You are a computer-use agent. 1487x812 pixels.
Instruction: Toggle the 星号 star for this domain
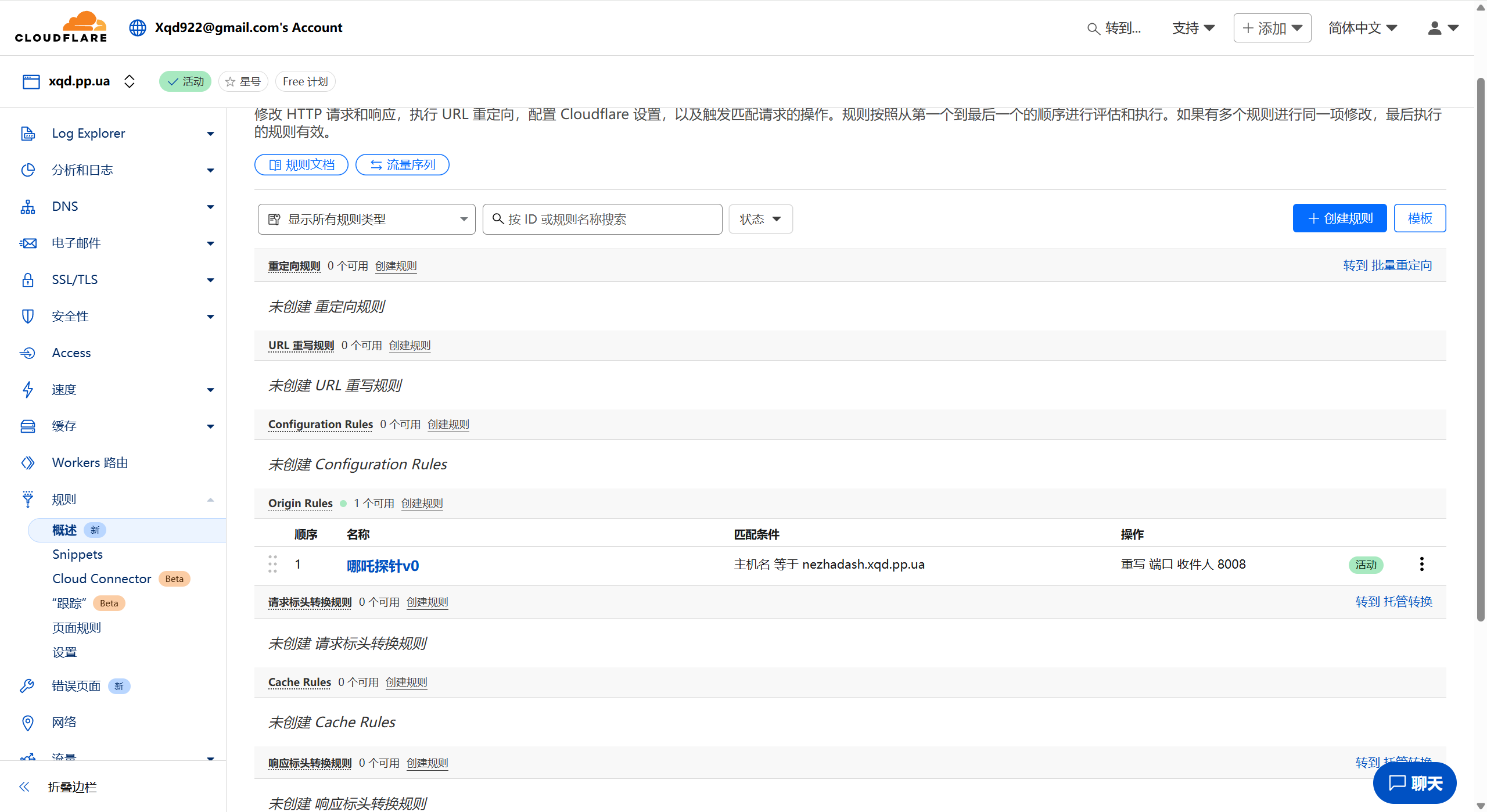243,81
